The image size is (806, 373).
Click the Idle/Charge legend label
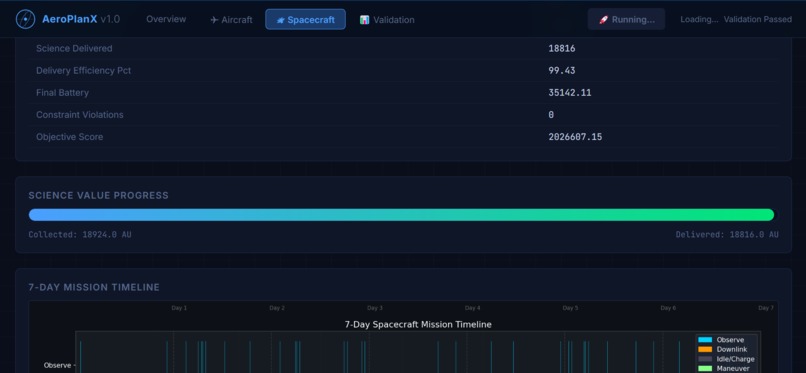736,359
